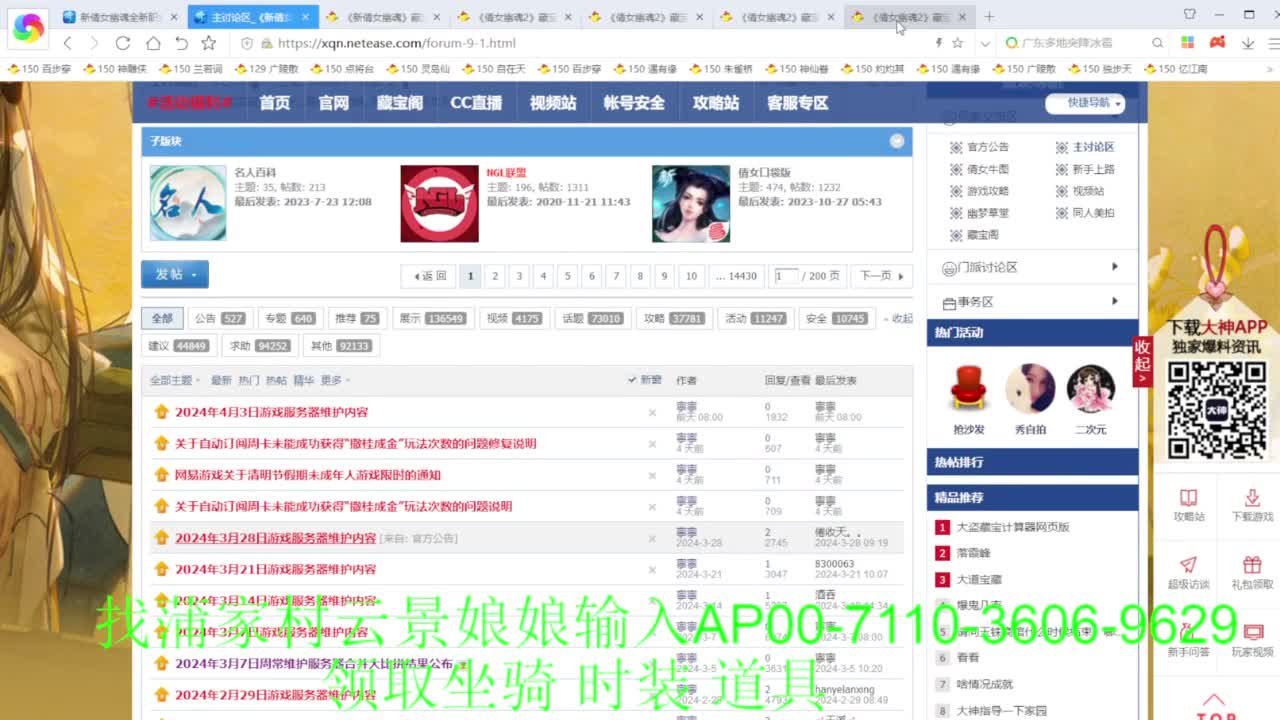The height and width of the screenshot is (720, 1280).
Task: Open 官方公告 side link
Action: [x=987, y=147]
